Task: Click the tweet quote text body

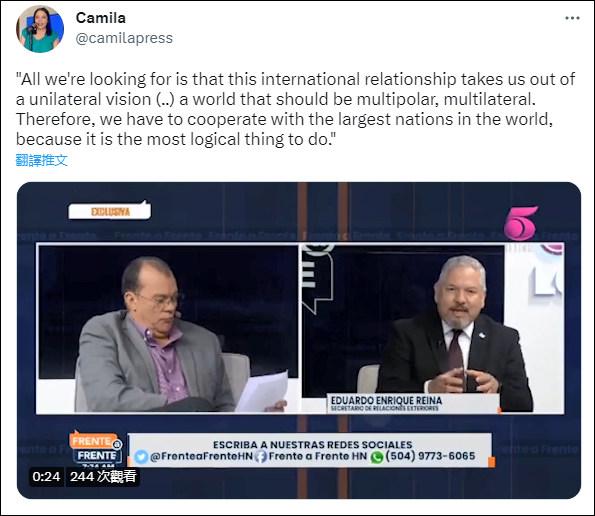Action: point(296,109)
